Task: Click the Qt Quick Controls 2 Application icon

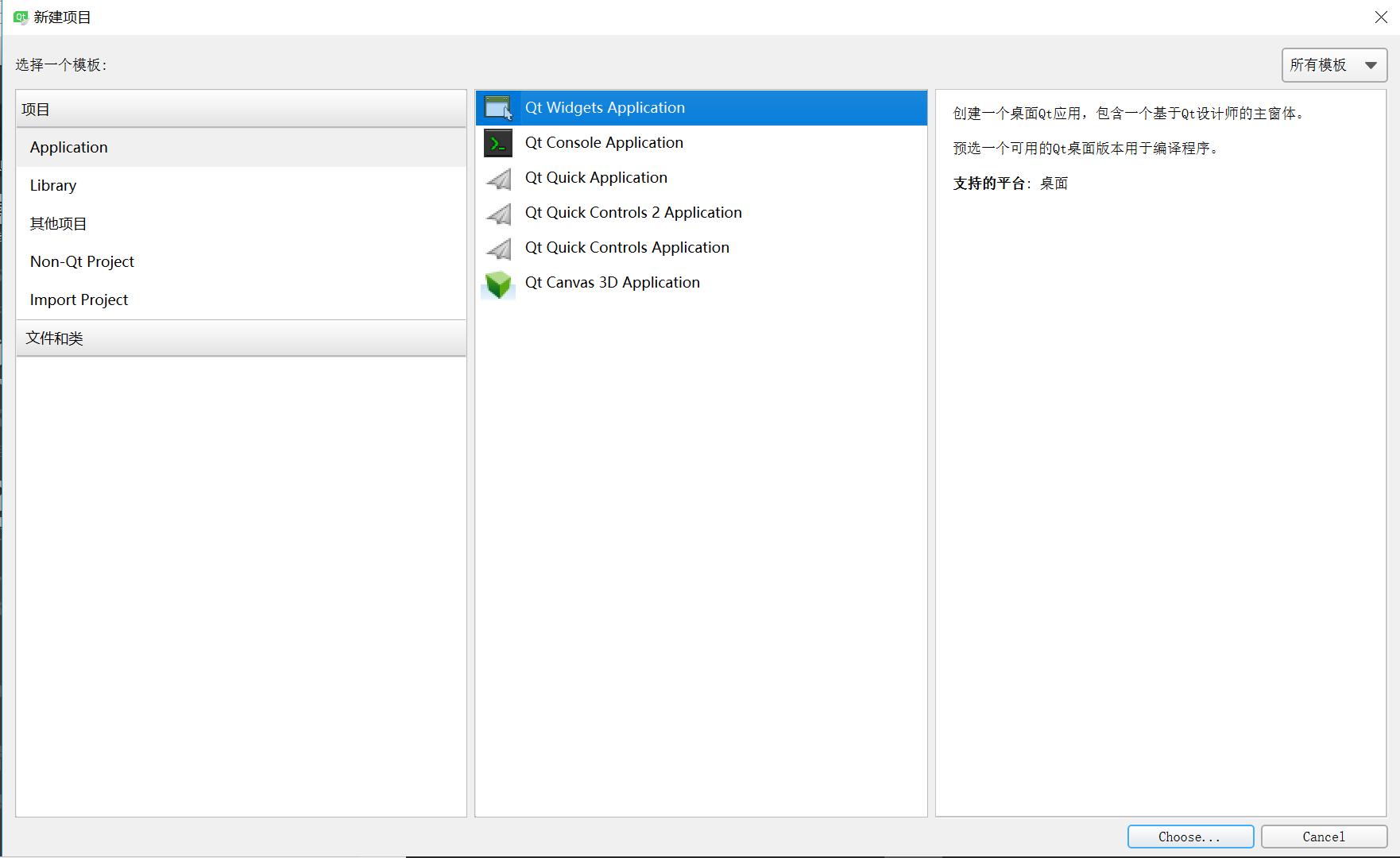Action: [x=498, y=214]
